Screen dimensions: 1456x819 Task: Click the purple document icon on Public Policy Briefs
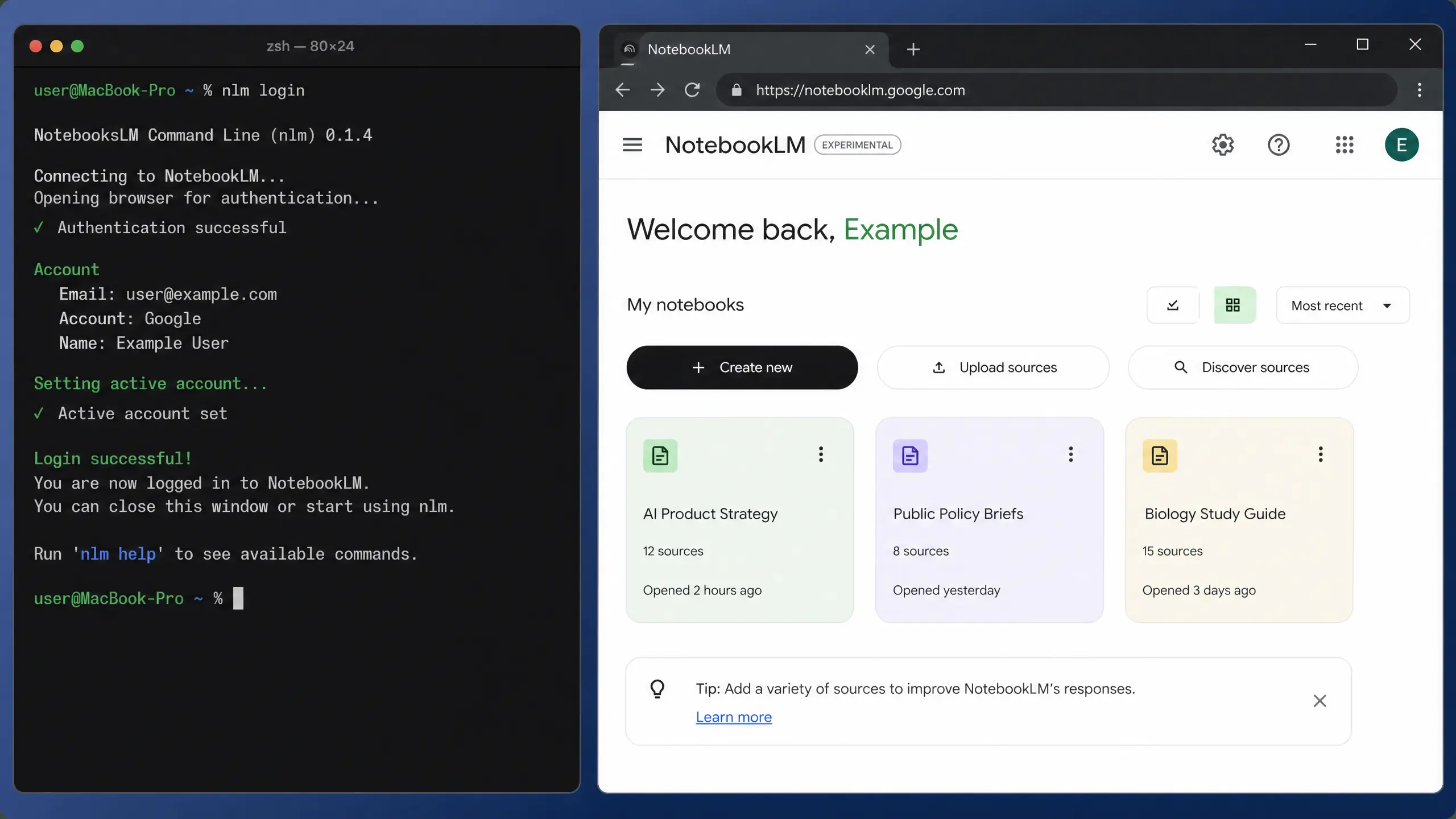coord(910,456)
